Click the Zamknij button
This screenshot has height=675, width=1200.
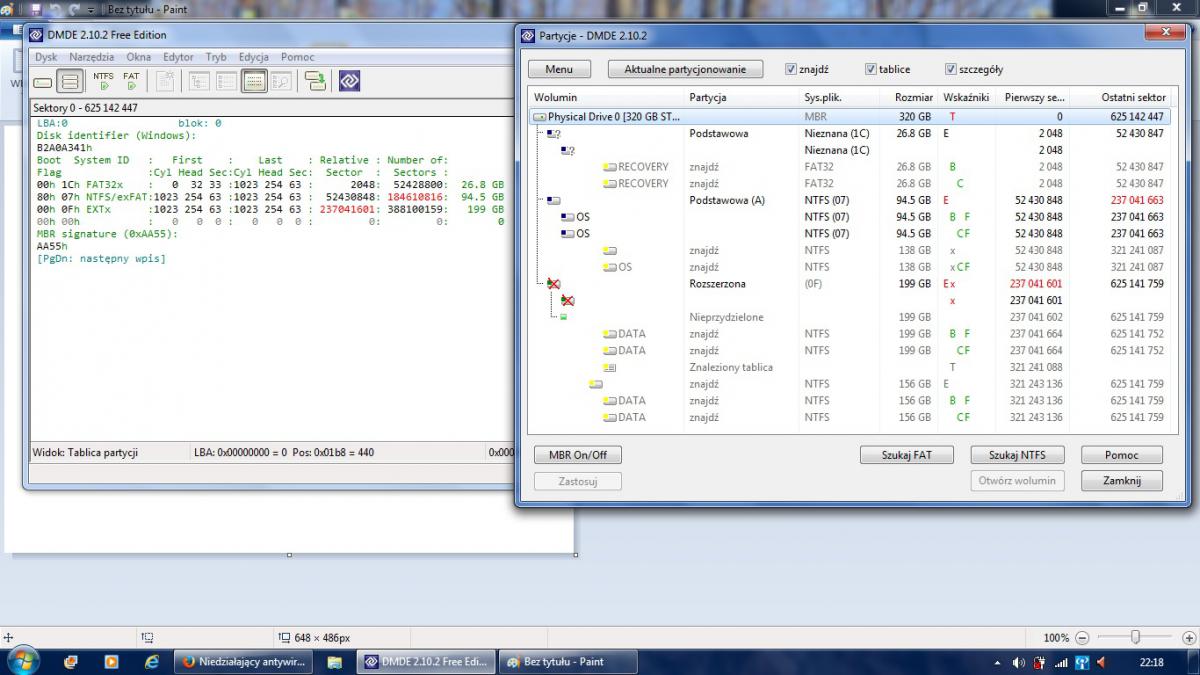point(1122,481)
